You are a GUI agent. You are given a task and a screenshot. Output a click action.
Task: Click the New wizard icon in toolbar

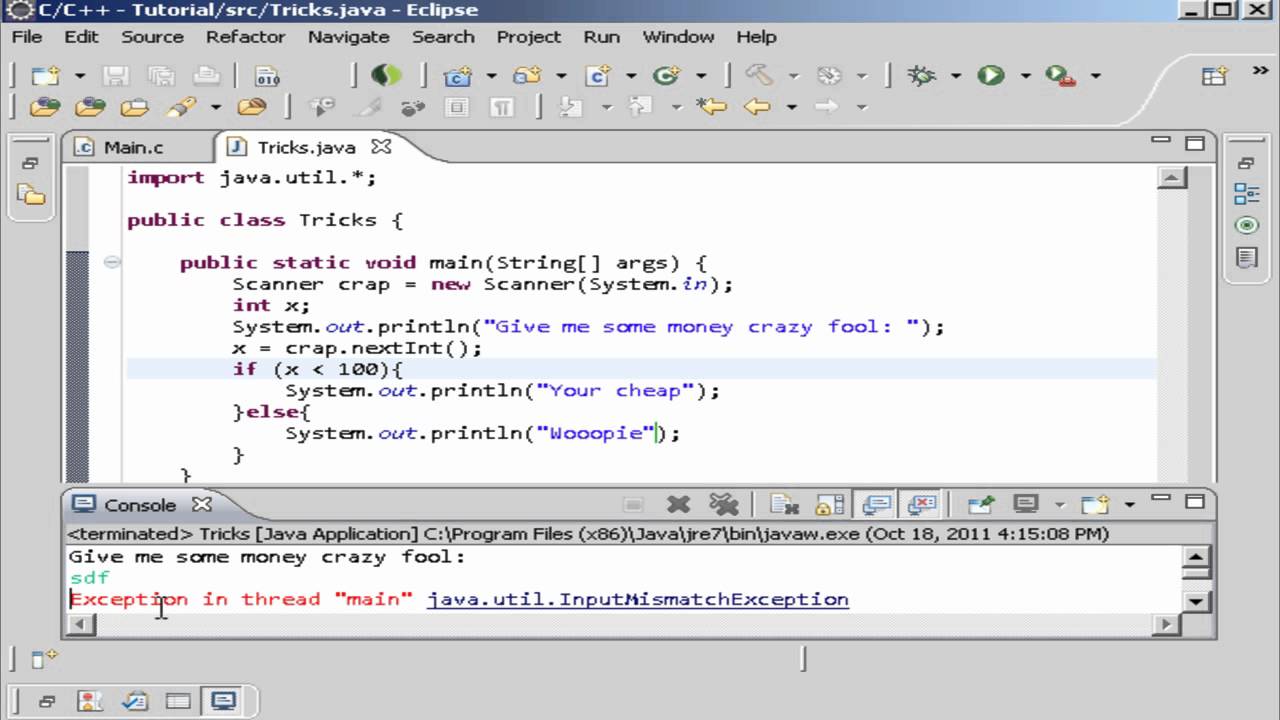pos(45,75)
